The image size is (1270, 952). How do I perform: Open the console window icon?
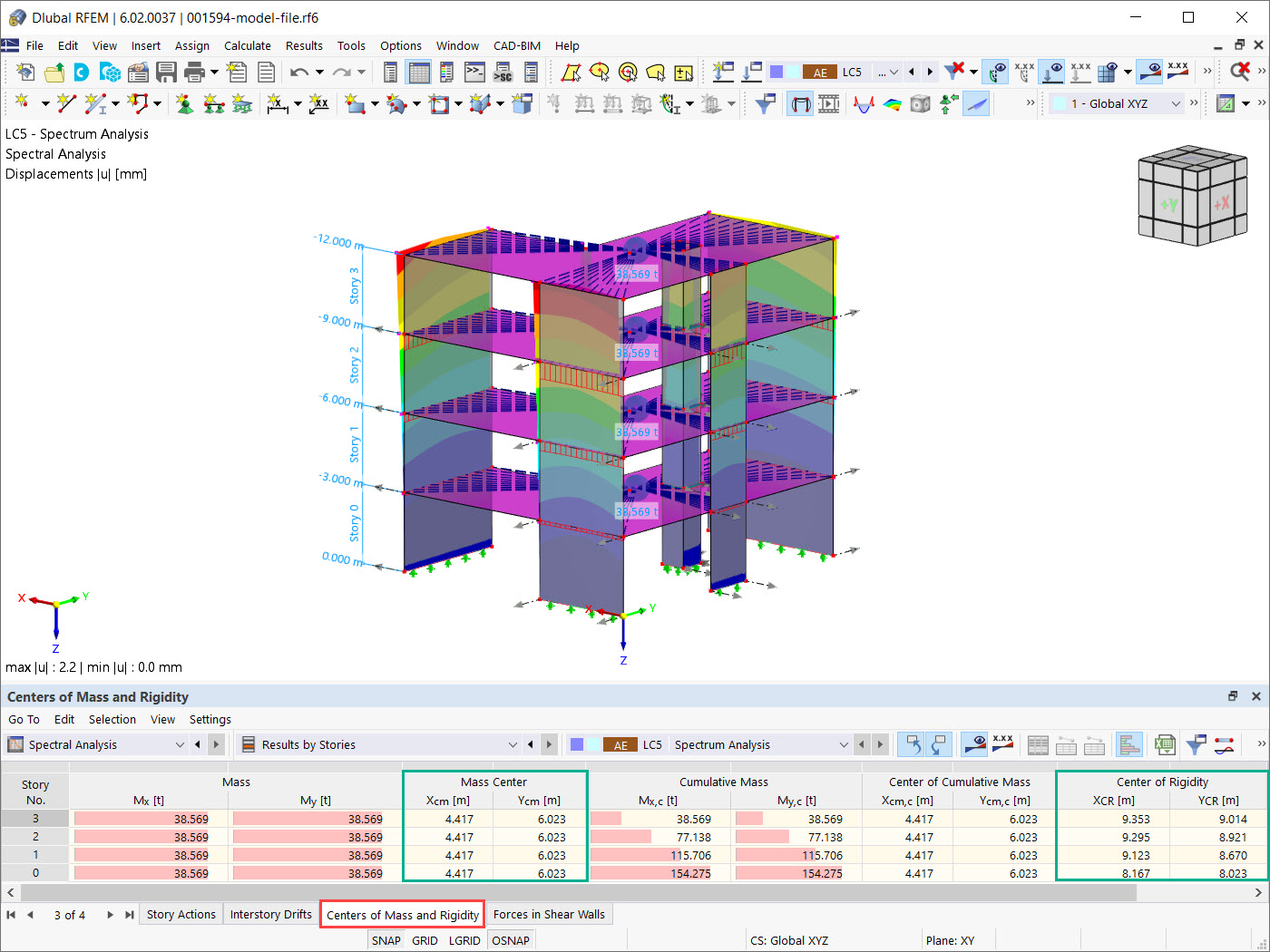point(474,72)
